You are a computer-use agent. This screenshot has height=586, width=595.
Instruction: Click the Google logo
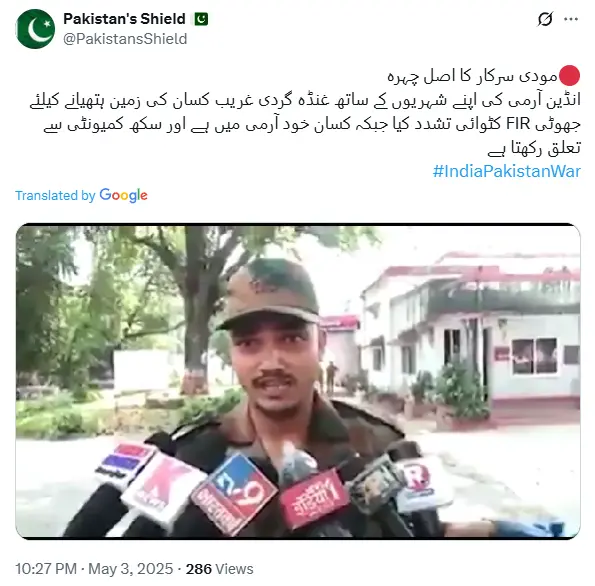[123, 195]
